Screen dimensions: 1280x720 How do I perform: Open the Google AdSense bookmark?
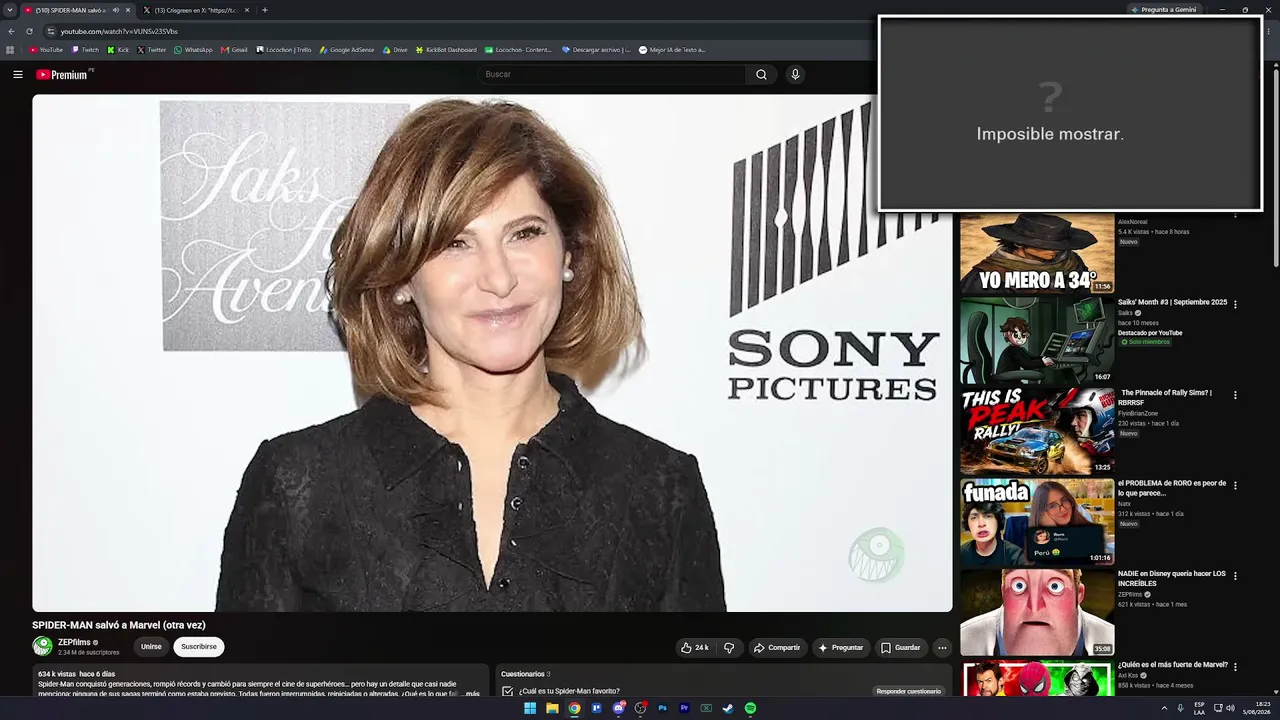(347, 50)
